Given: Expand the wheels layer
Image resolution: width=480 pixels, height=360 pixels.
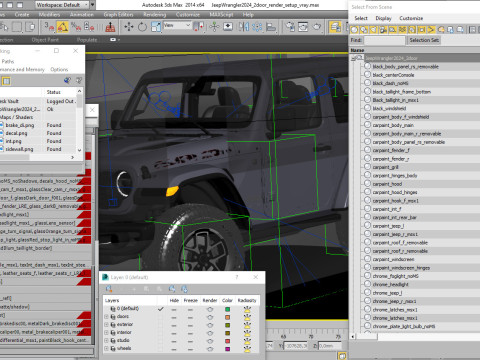Looking at the screenshot, I should [107, 348].
